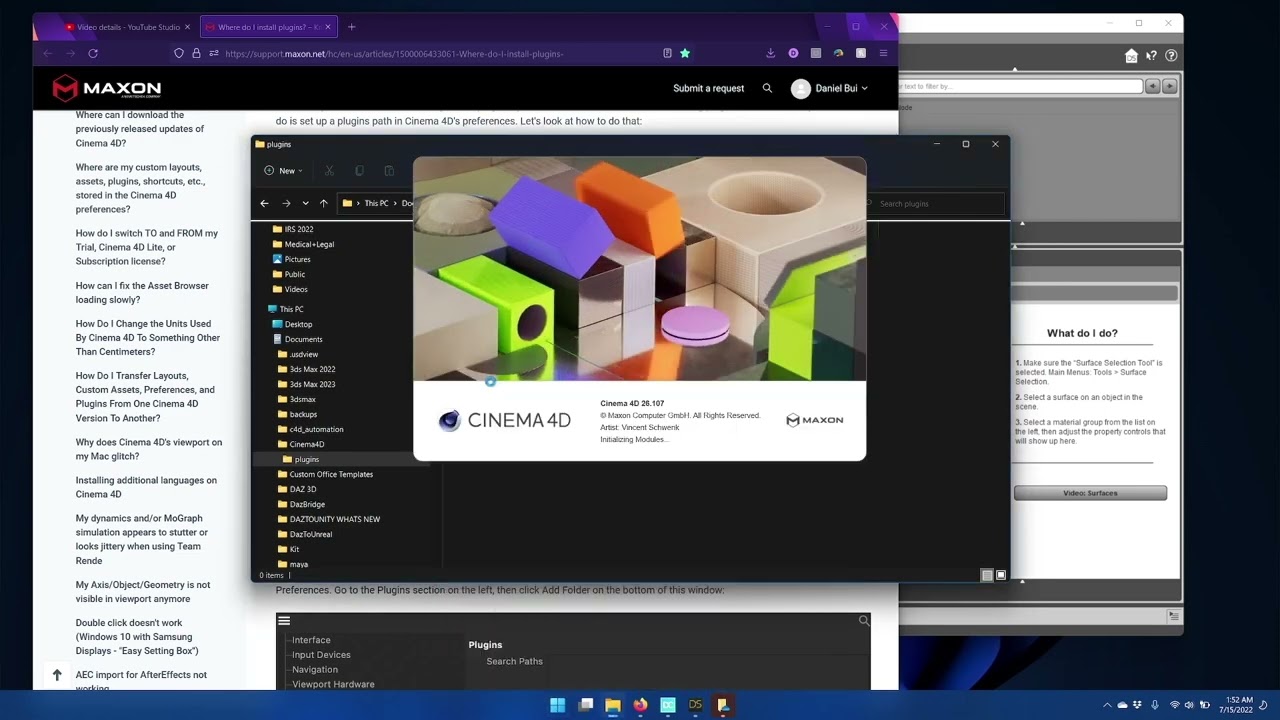Open Firefox reader view icon

click(x=667, y=53)
